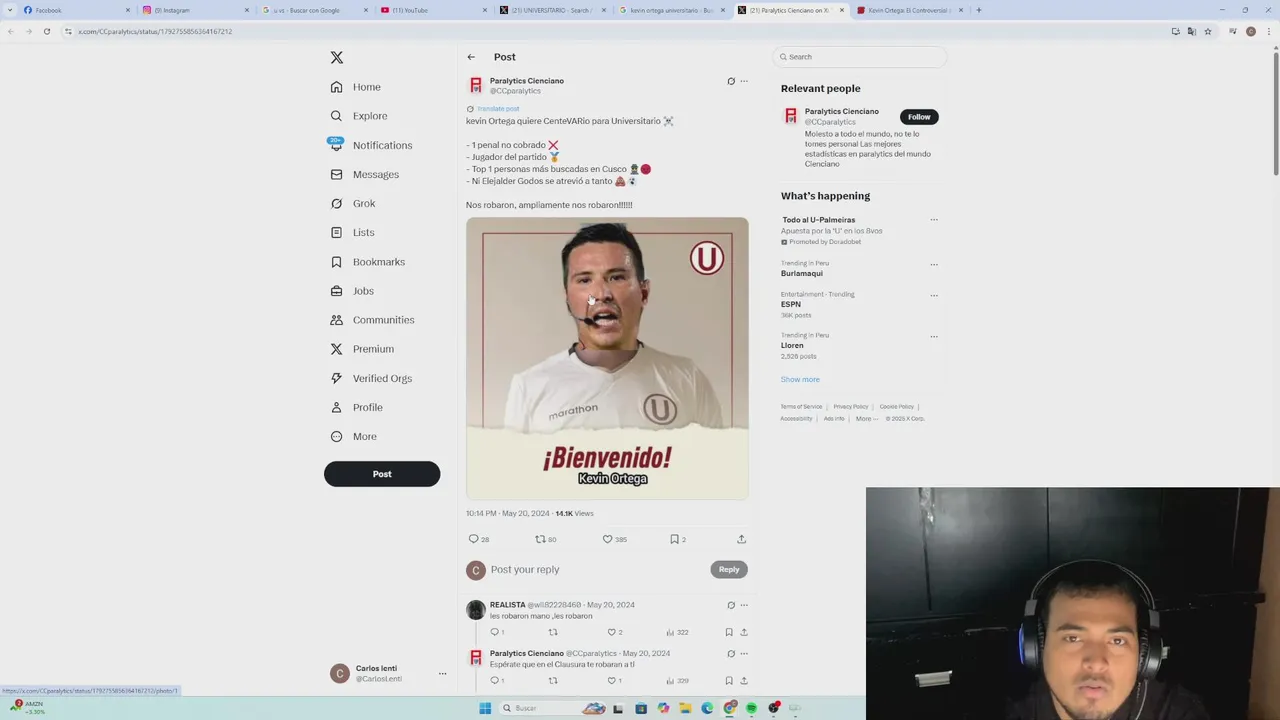Open main post's three-dot options menu
Viewport: 1280px width, 720px height.
[x=744, y=81]
